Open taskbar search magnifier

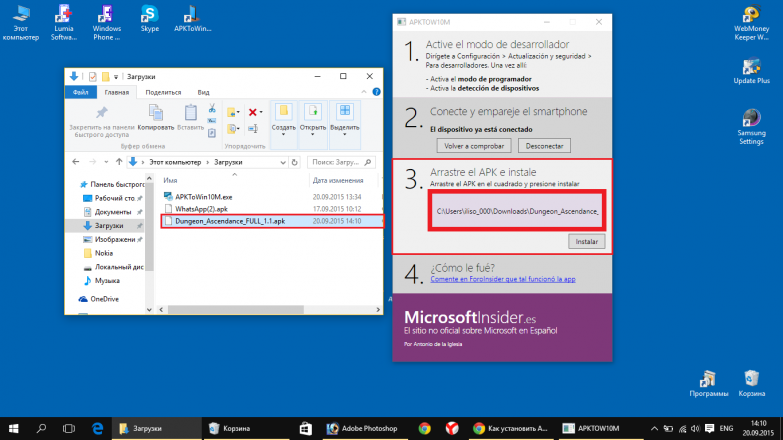click(41, 429)
